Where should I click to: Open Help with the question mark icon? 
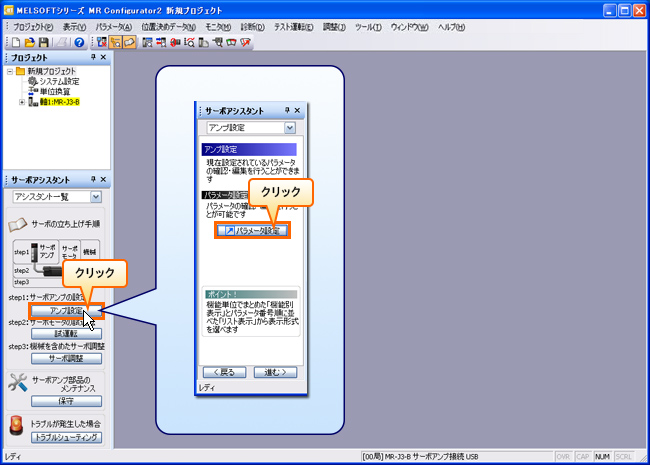point(78,42)
